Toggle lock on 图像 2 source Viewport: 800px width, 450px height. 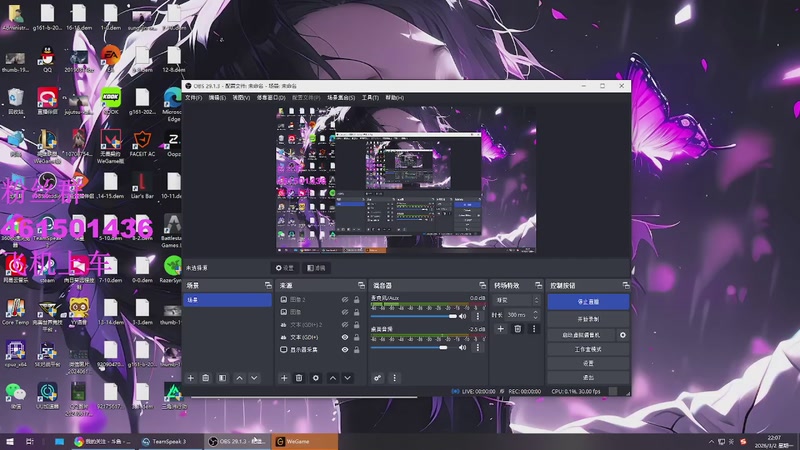pos(357,299)
